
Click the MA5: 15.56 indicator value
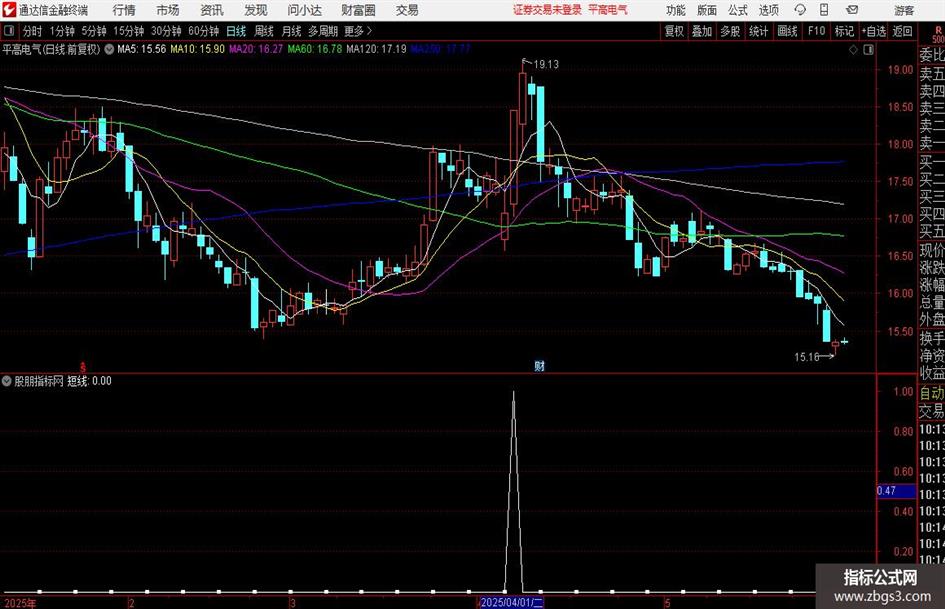pyautogui.click(x=142, y=49)
